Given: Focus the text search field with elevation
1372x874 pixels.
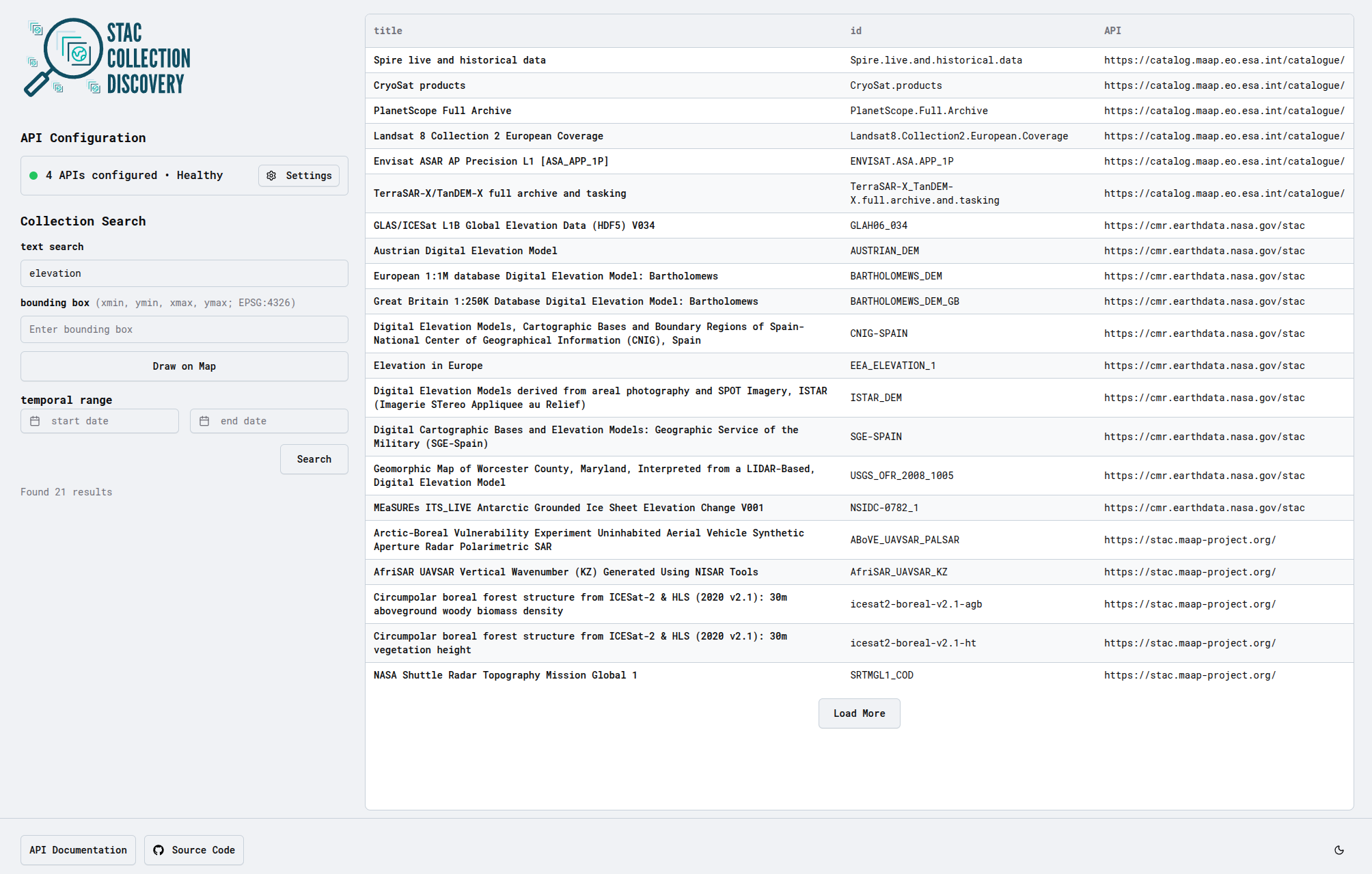Looking at the screenshot, I should point(184,273).
